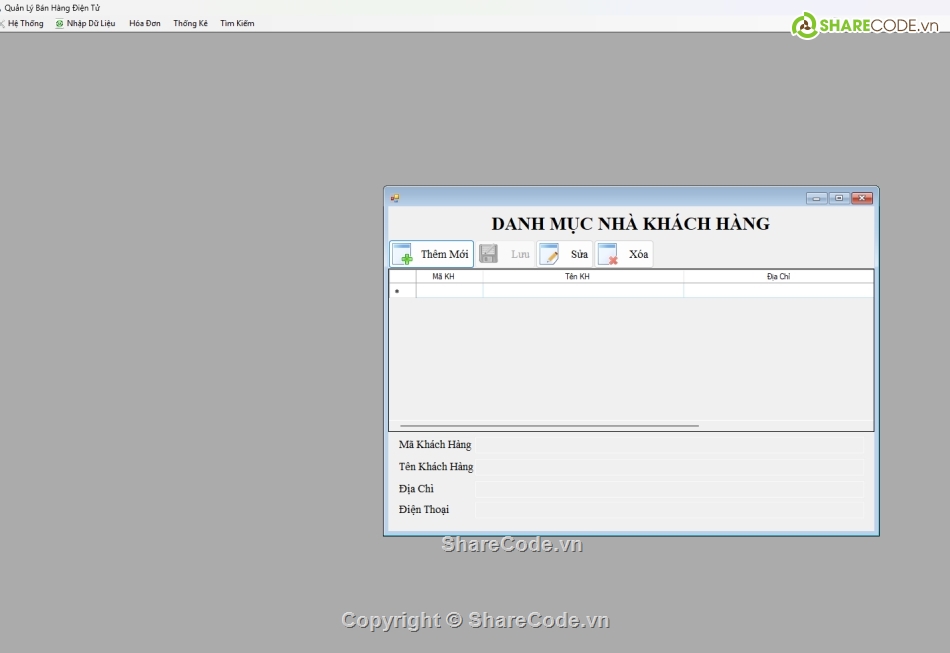The height and width of the screenshot is (653, 950).
Task: Open the Nhập Dữ Liệu menu
Action: (86, 23)
